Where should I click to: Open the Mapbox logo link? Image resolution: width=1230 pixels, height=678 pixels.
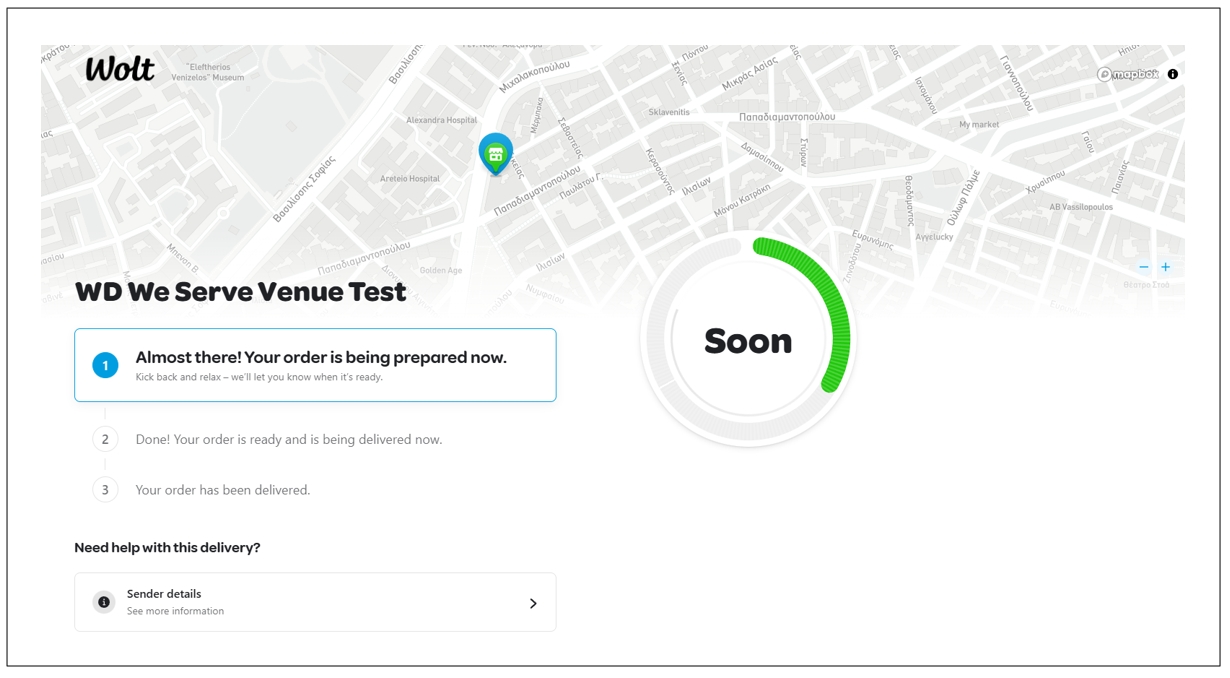click(x=1127, y=74)
